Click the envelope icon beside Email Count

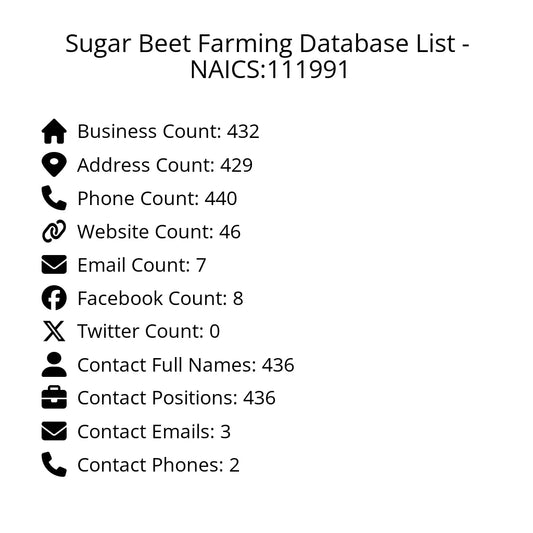coord(54,264)
